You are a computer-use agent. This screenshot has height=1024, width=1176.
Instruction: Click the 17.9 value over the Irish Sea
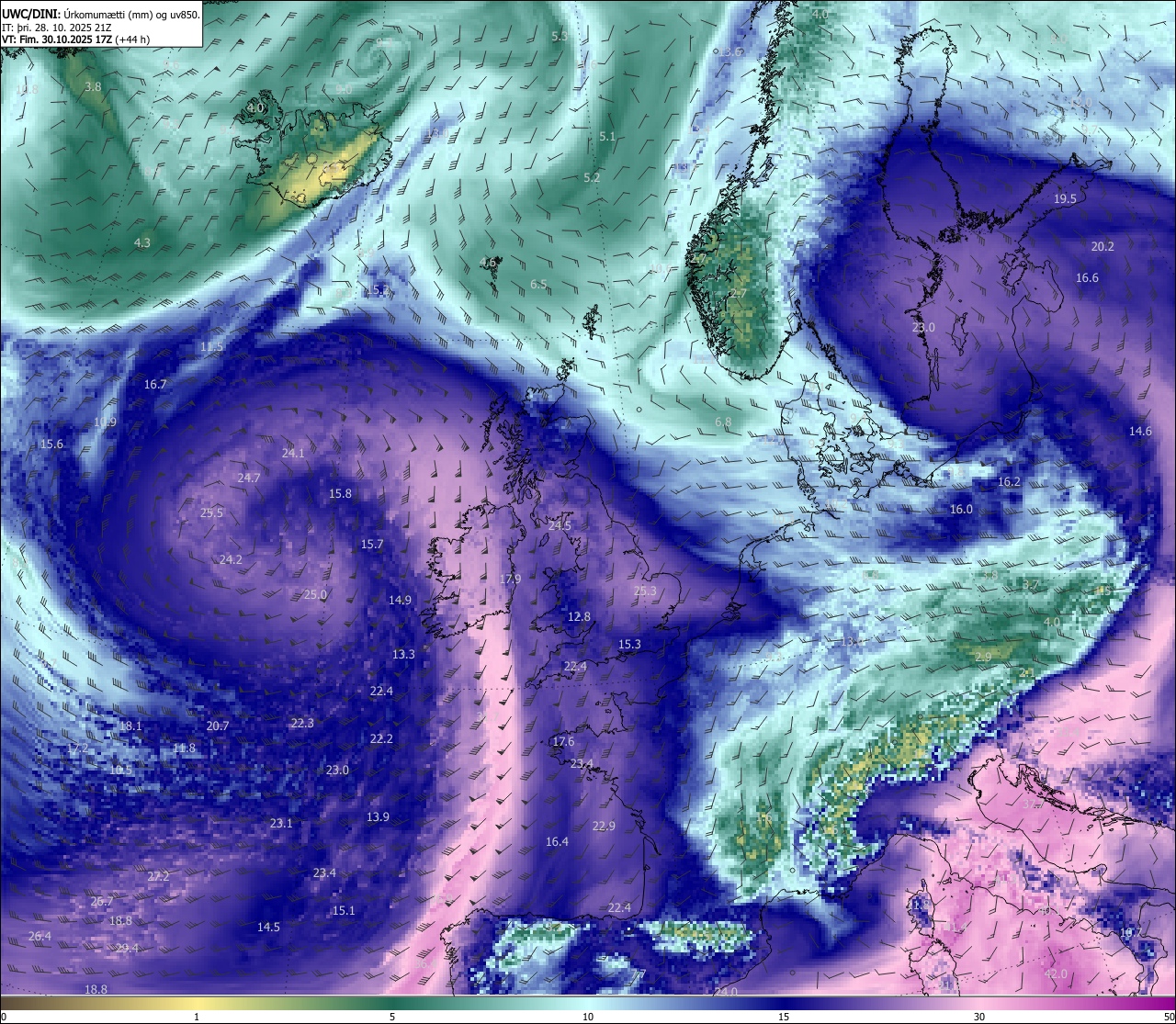pyautogui.click(x=510, y=580)
